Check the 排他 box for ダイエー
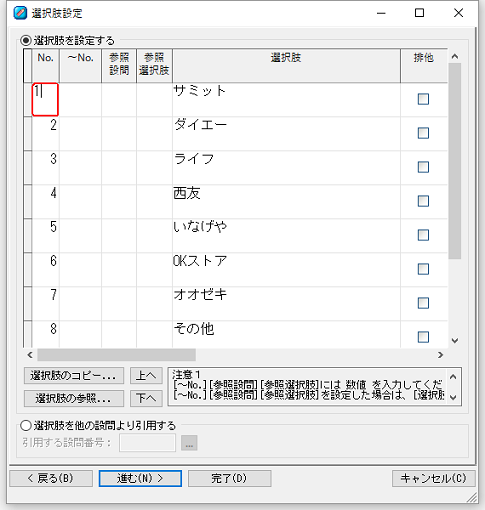Screen dimensions: 485x510 423,133
